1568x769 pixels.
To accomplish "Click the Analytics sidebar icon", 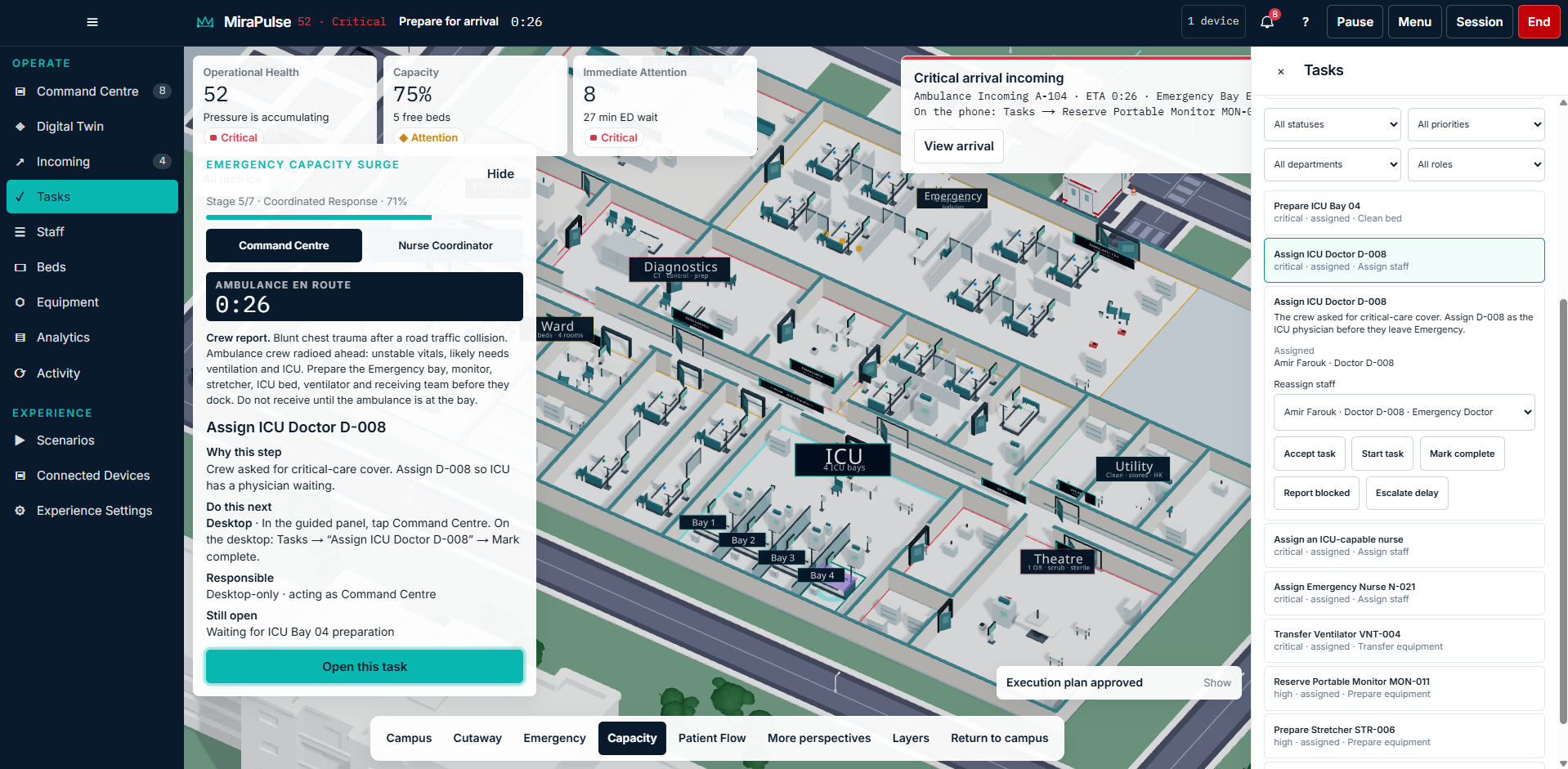I will pyautogui.click(x=20, y=338).
